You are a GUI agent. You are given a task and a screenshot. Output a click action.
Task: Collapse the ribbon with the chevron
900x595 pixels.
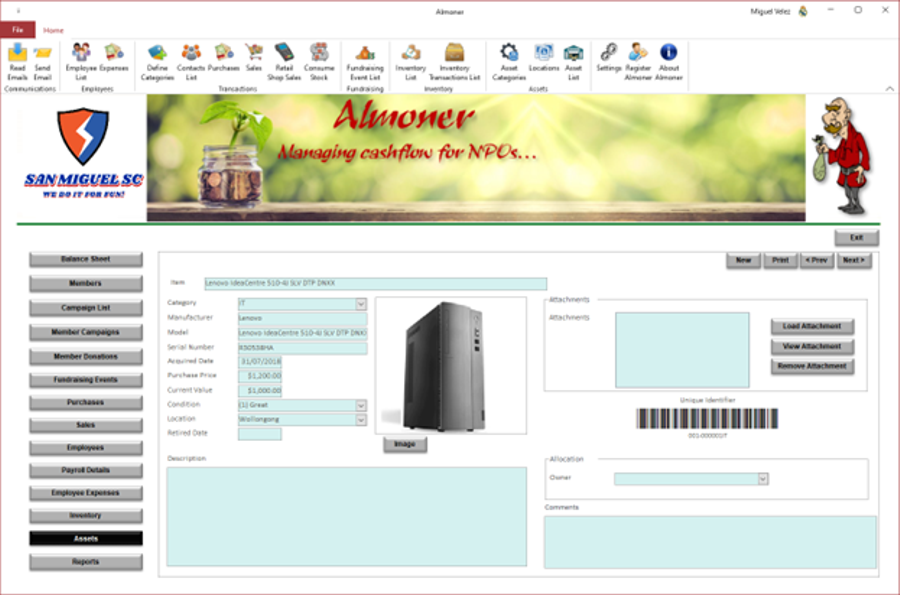[889, 88]
